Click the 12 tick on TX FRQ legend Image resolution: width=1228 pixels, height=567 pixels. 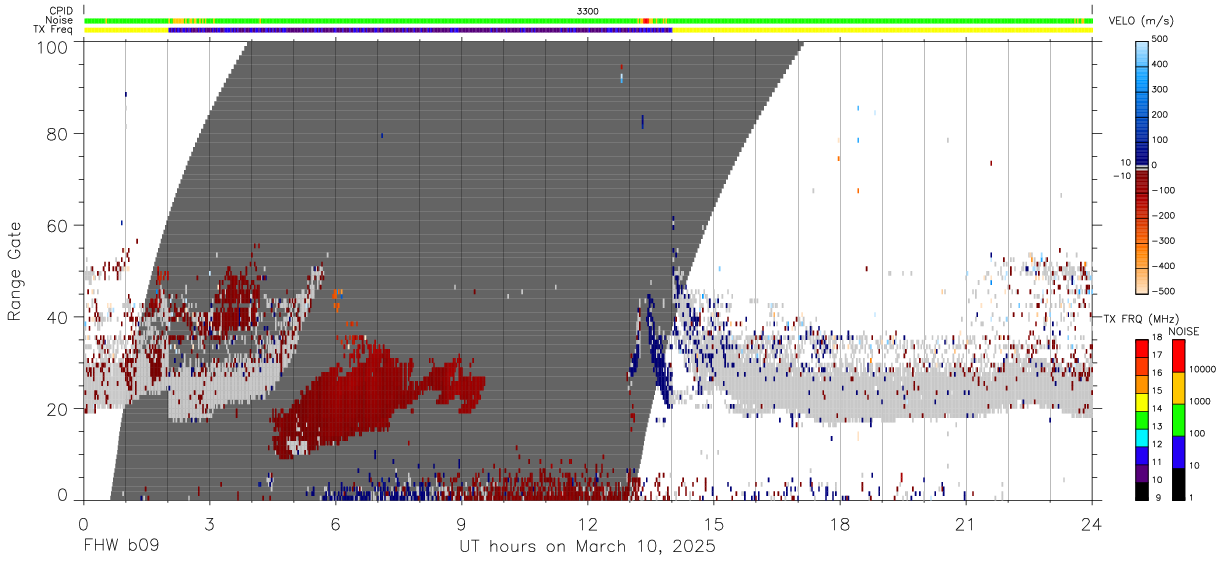click(1156, 444)
